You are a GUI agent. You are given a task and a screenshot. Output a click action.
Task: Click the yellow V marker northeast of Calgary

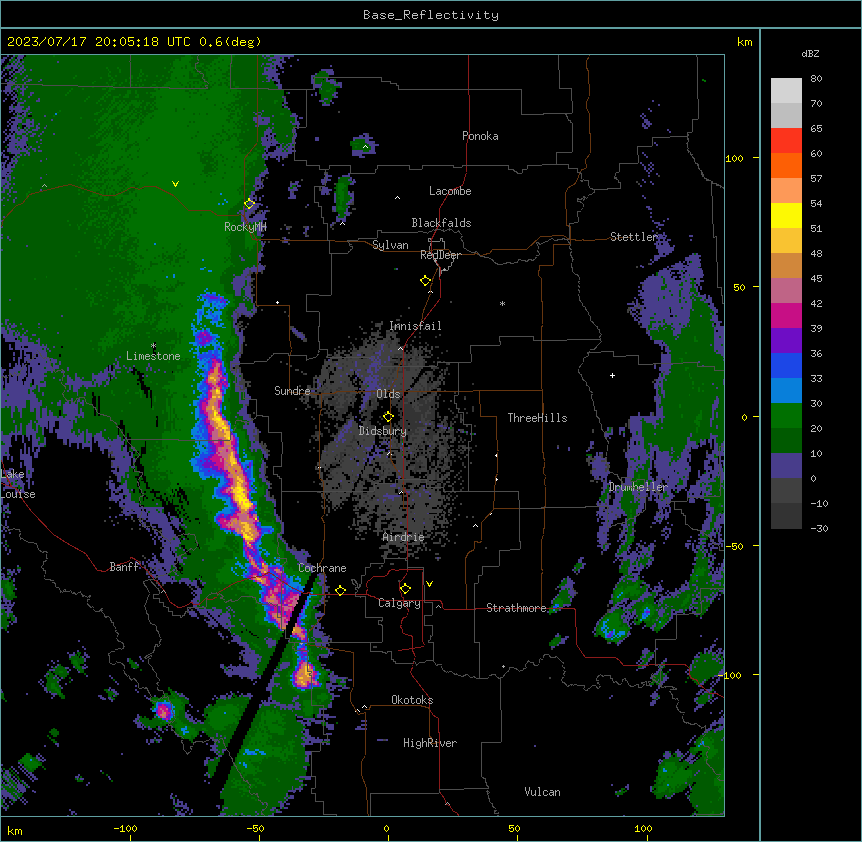point(429,584)
